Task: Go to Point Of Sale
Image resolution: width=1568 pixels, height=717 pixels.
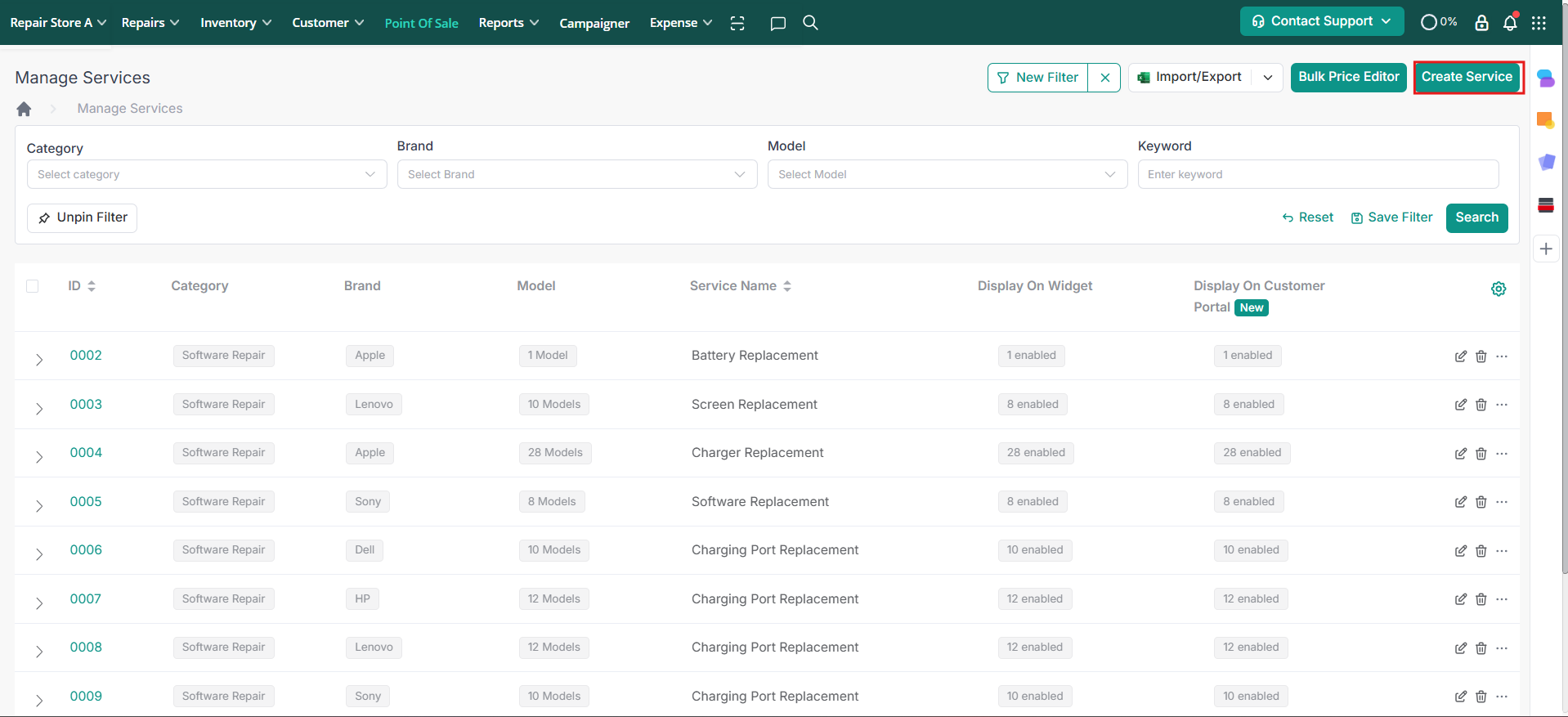Action: tap(421, 23)
